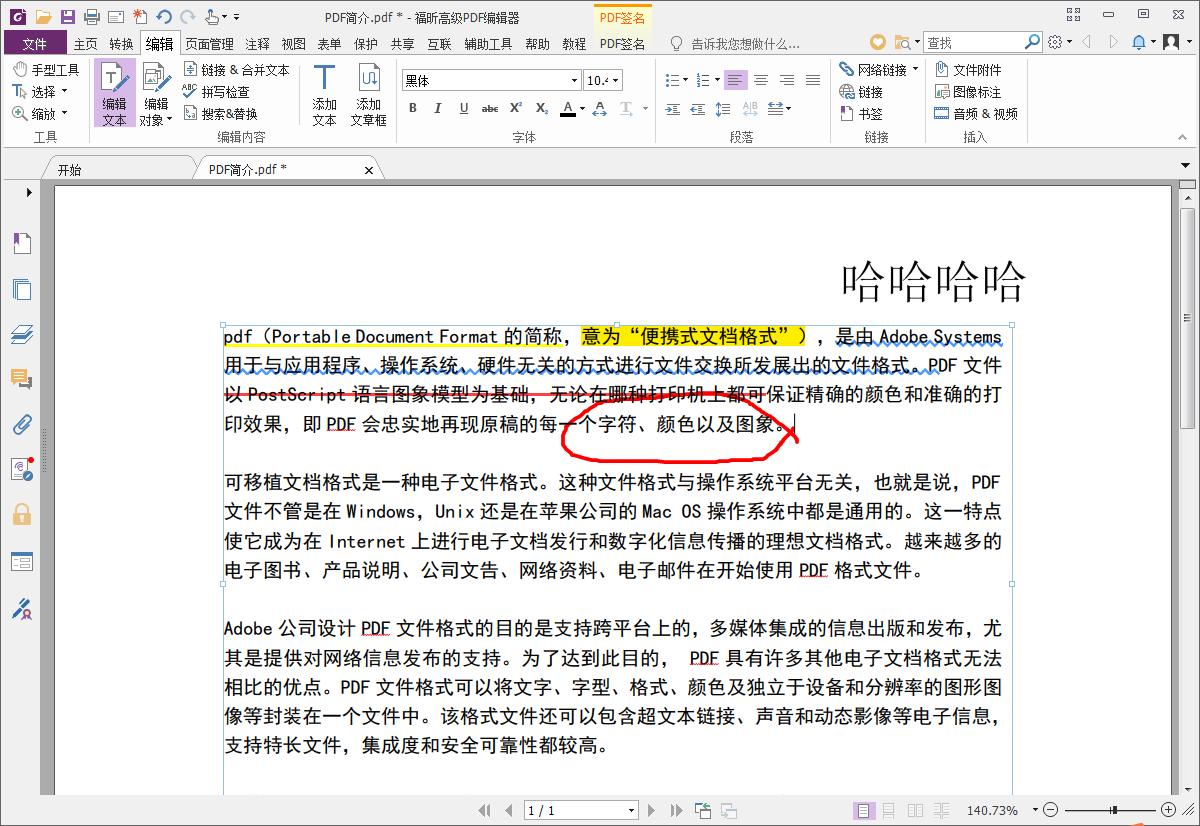
Task: Select the 编辑文本 (Edit Text) tool
Action: [x=114, y=95]
